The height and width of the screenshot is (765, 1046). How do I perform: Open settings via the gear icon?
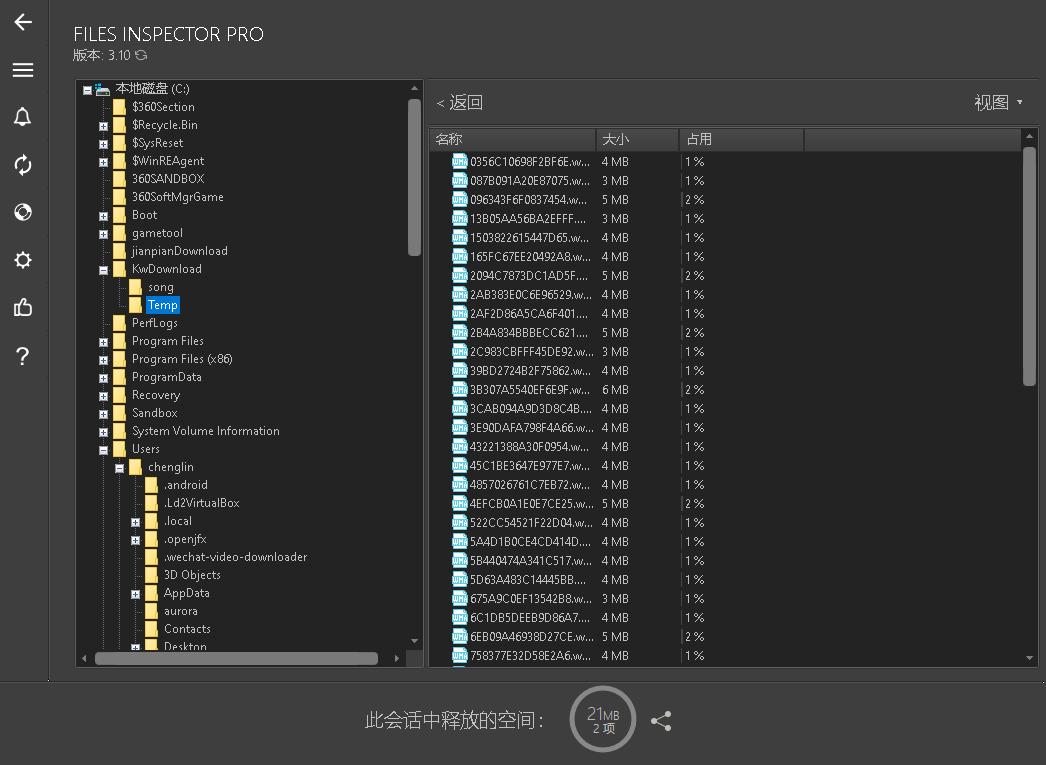[x=22, y=260]
